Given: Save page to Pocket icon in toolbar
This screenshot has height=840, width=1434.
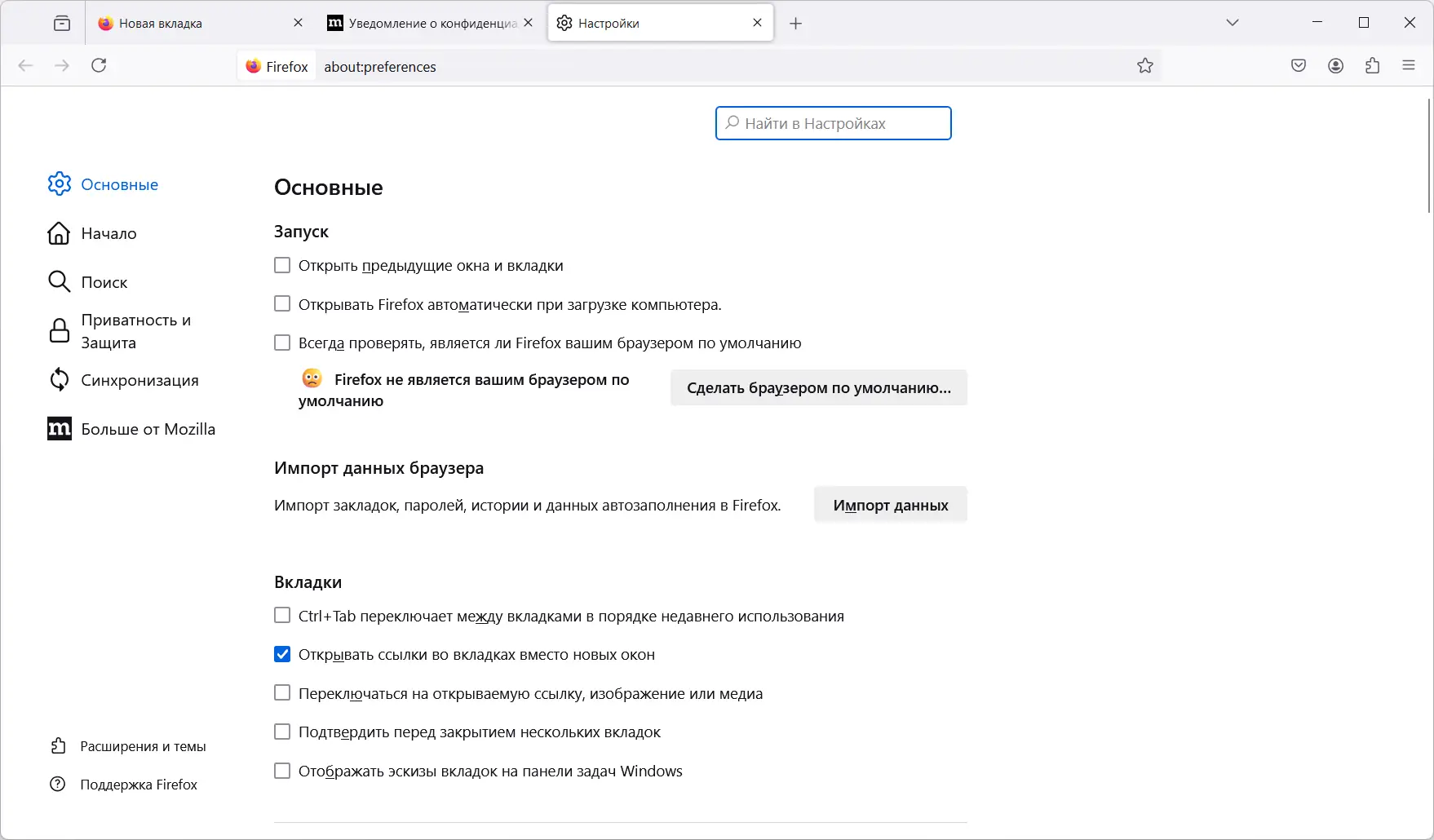Looking at the screenshot, I should [1299, 65].
